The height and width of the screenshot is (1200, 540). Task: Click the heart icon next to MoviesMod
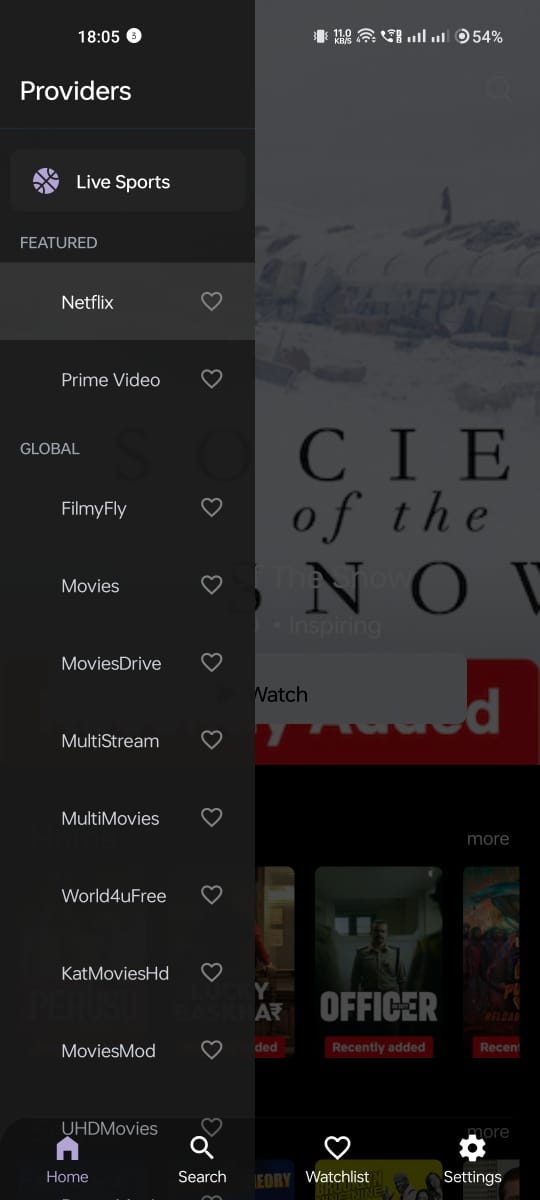[x=211, y=1050]
